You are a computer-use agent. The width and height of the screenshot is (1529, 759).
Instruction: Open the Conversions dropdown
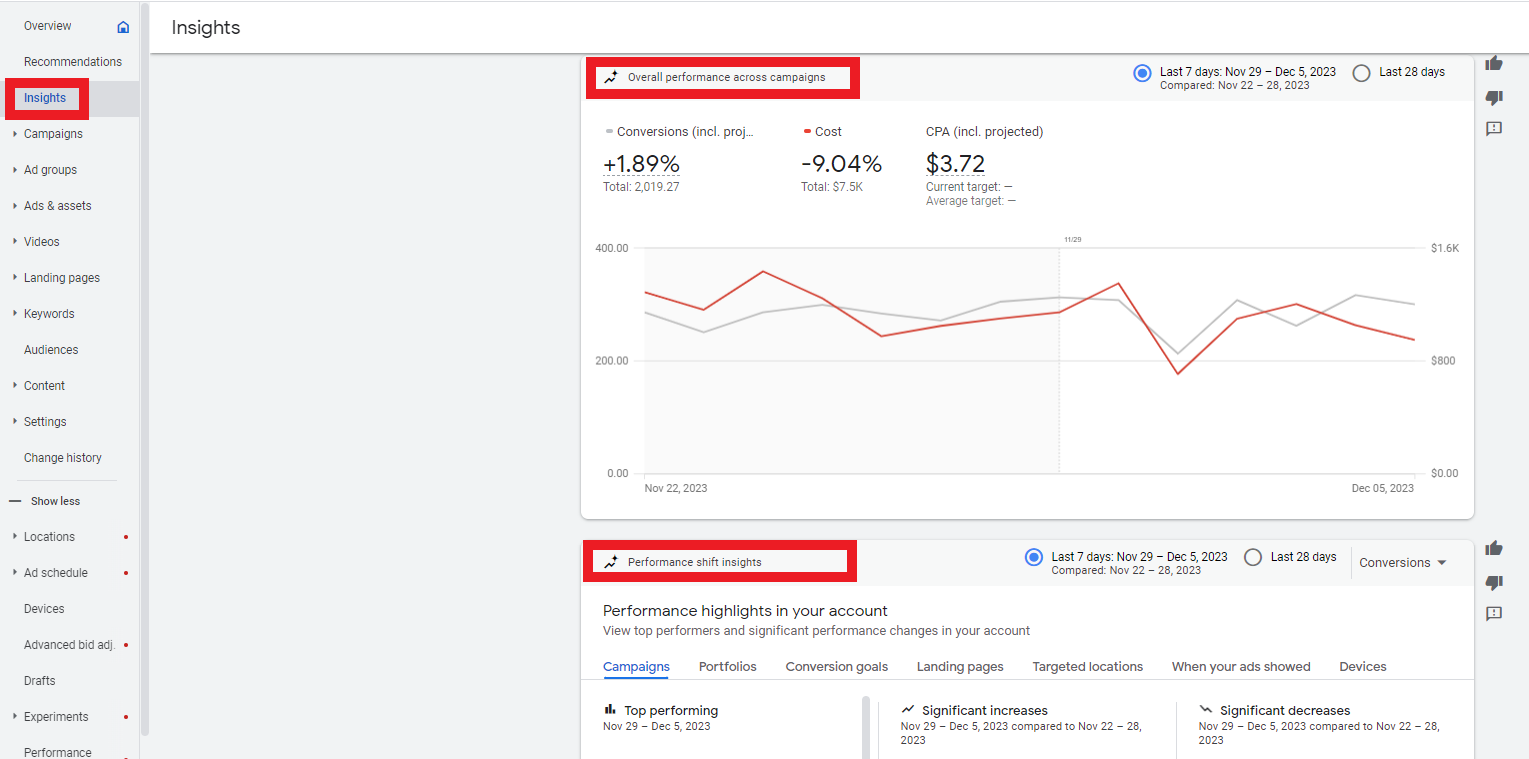pyautogui.click(x=1402, y=562)
